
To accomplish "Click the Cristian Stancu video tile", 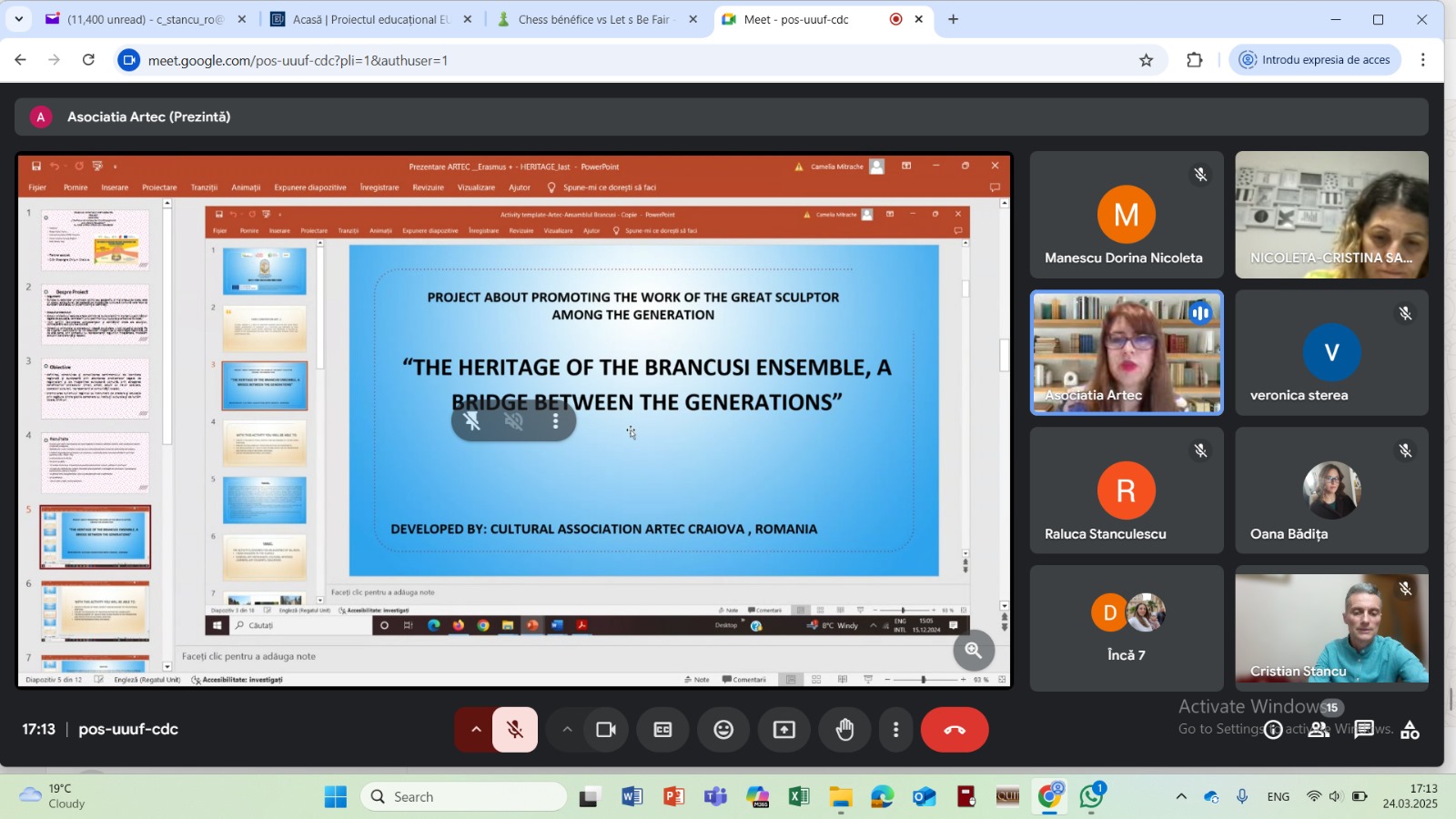I will point(1331,628).
